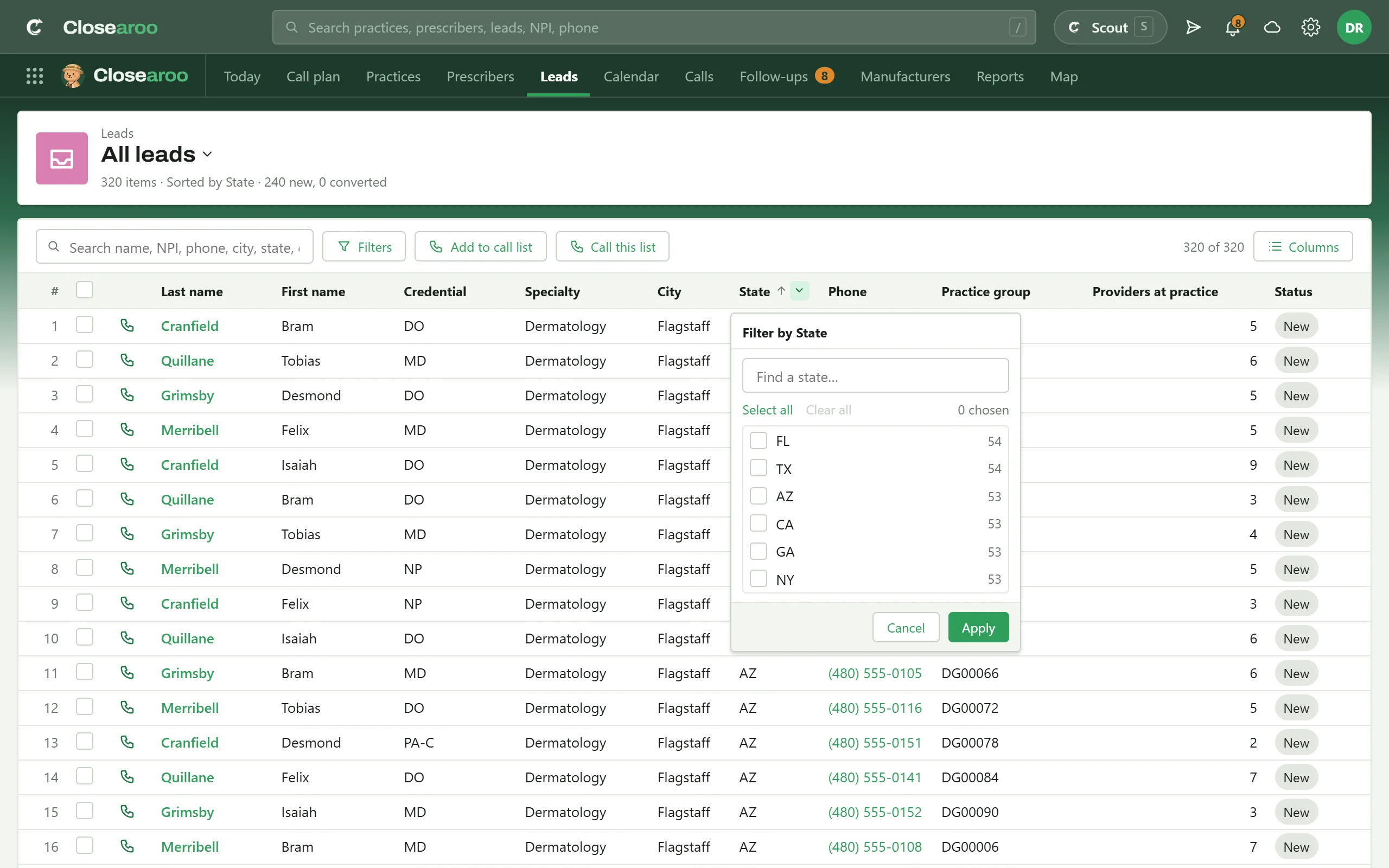Click Add to call list button
This screenshot has width=1389, height=868.
480,247
